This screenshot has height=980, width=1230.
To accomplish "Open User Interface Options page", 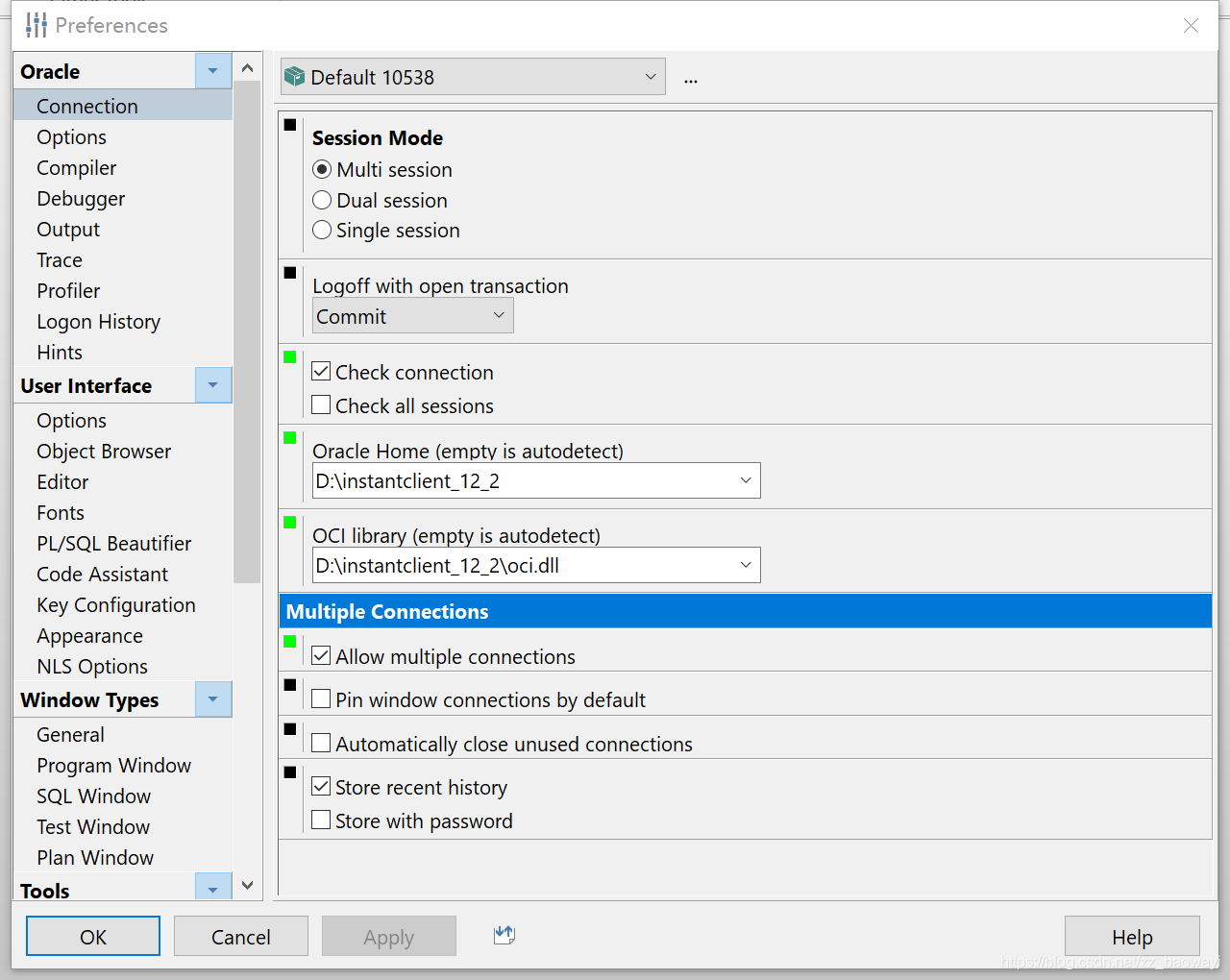I will click(x=72, y=420).
